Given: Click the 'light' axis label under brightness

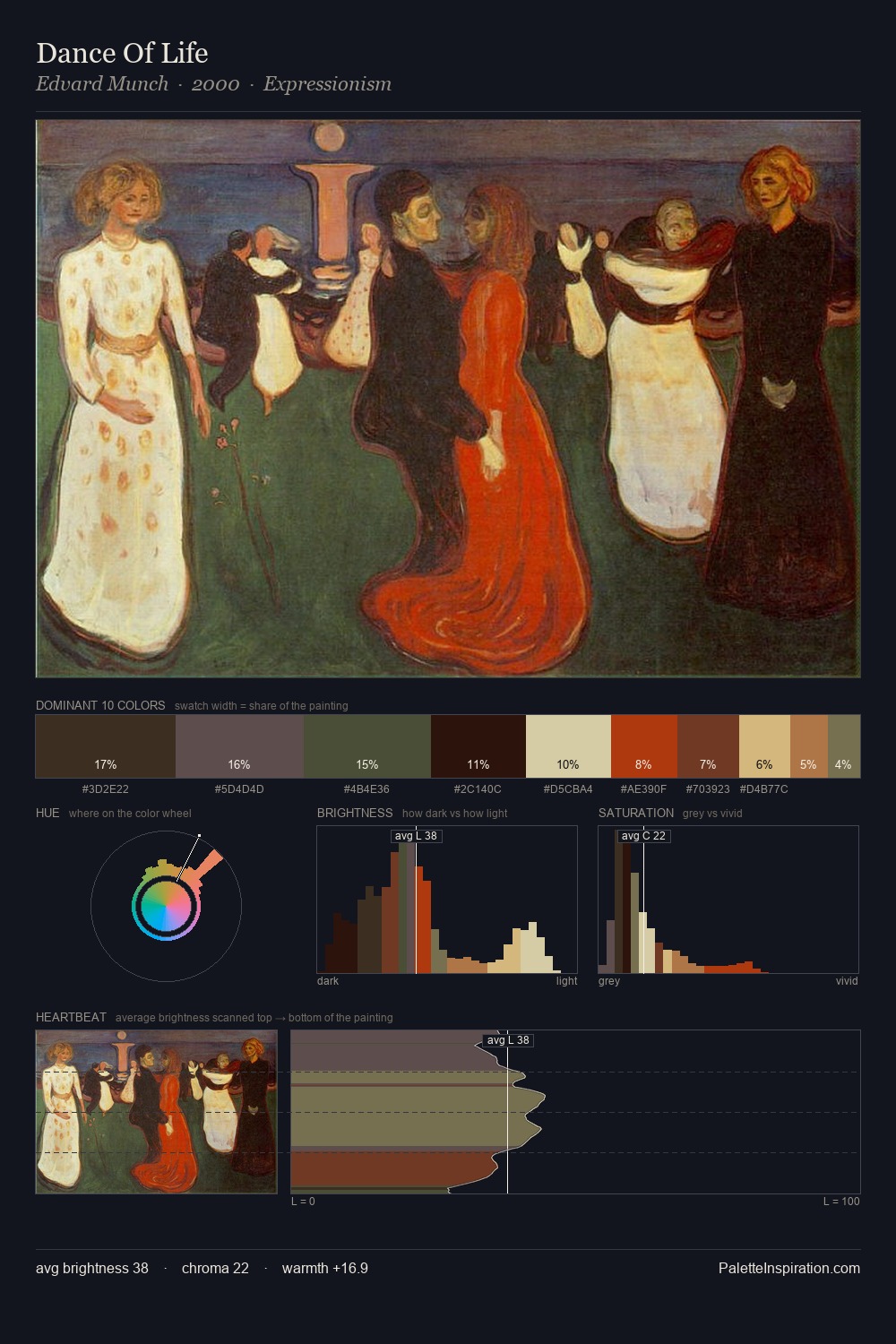Looking at the screenshot, I should 567,981.
